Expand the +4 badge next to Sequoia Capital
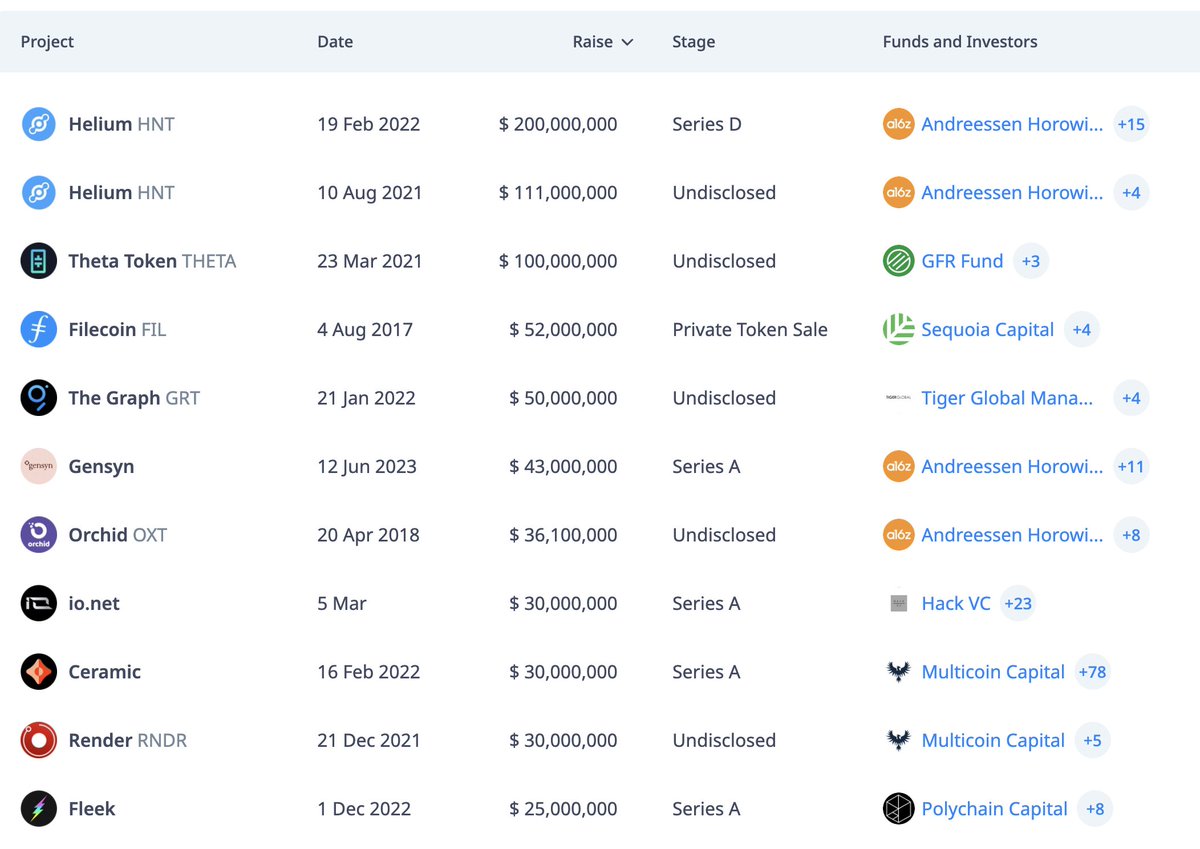 click(1081, 330)
